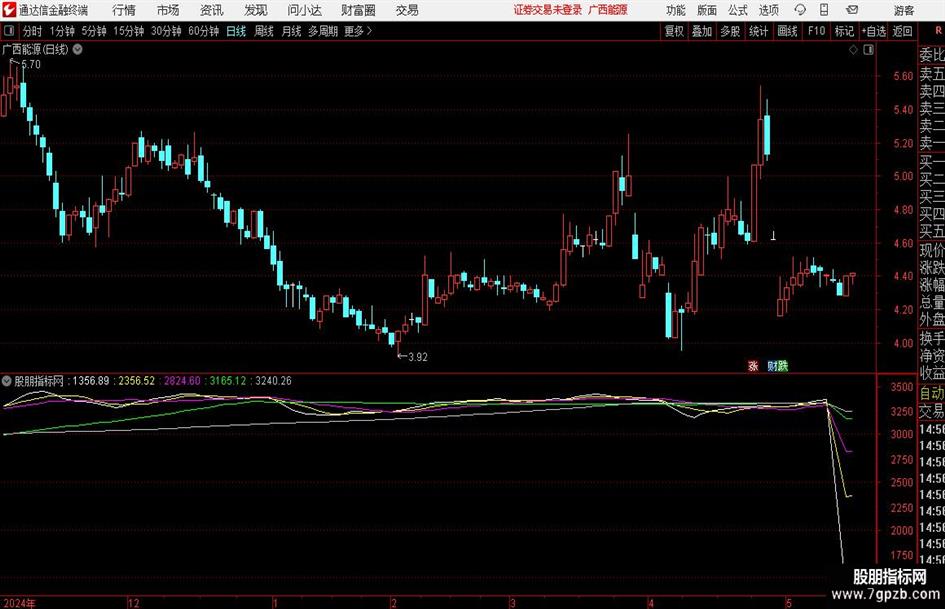Open the 功能 menu
Viewport: 945px width, 609px height.
[676, 10]
